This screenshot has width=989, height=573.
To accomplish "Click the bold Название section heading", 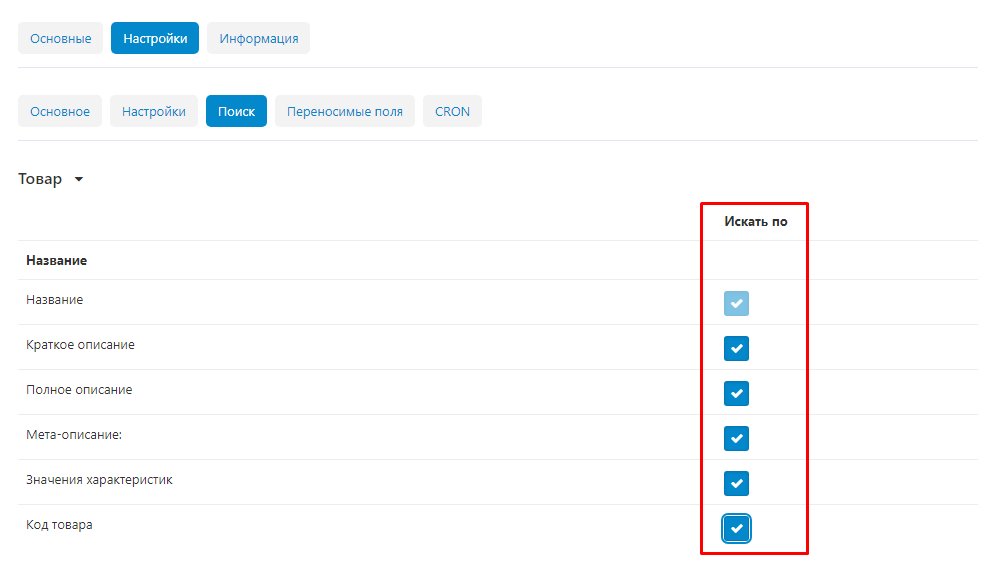I will coord(56,260).
